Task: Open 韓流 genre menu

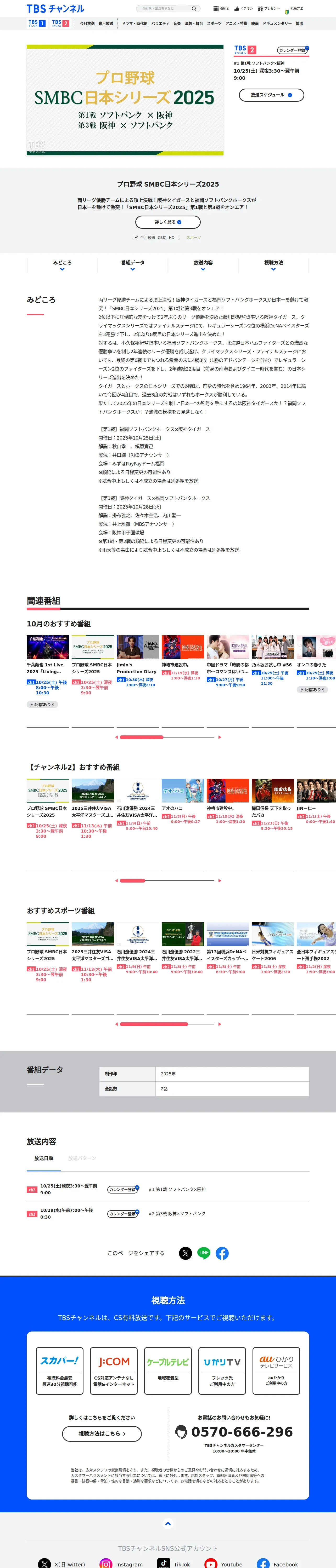Action: pos(299,24)
